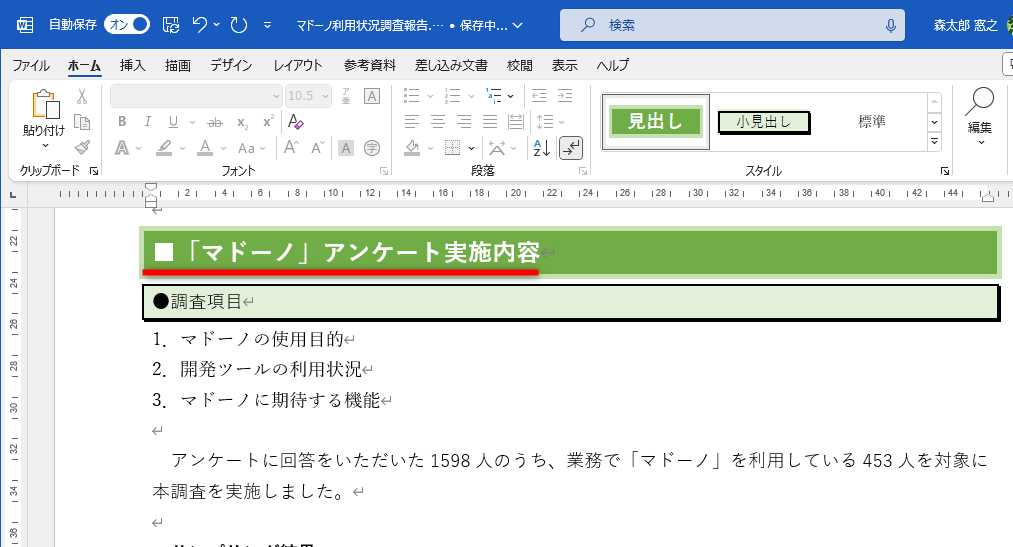Click the font color A swatch
Viewport: 1013px width, 547px height.
205,148
